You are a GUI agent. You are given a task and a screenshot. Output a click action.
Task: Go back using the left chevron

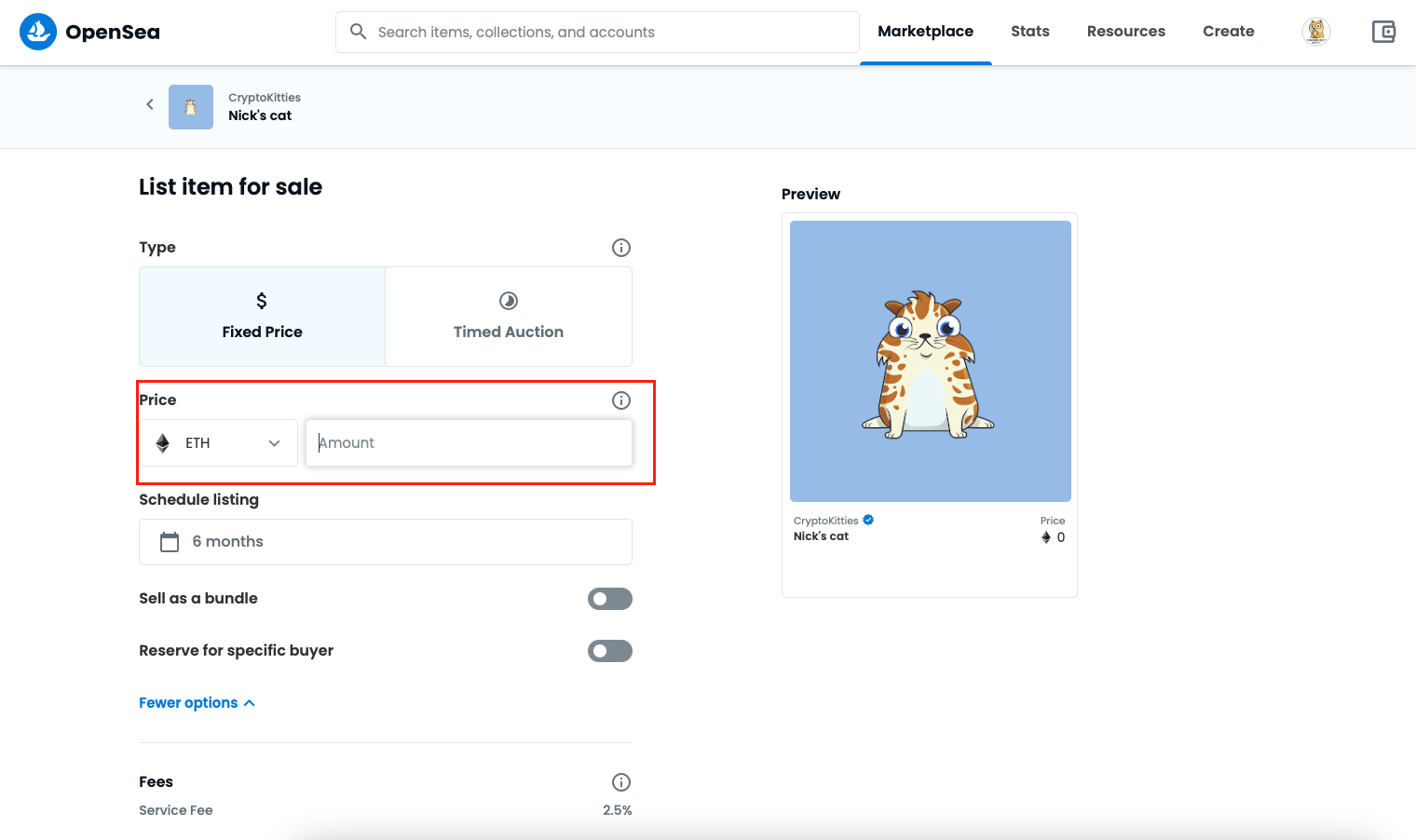coord(150,104)
